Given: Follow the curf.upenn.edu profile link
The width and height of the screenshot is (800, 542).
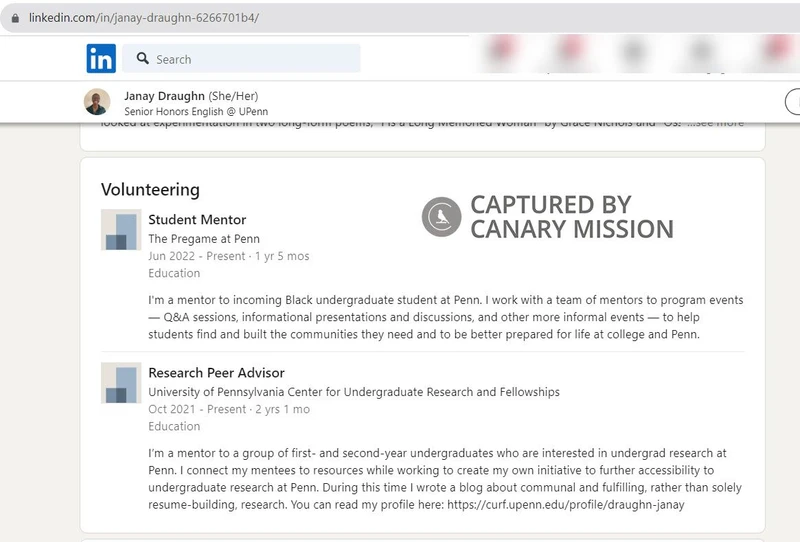Looking at the screenshot, I should pos(566,505).
